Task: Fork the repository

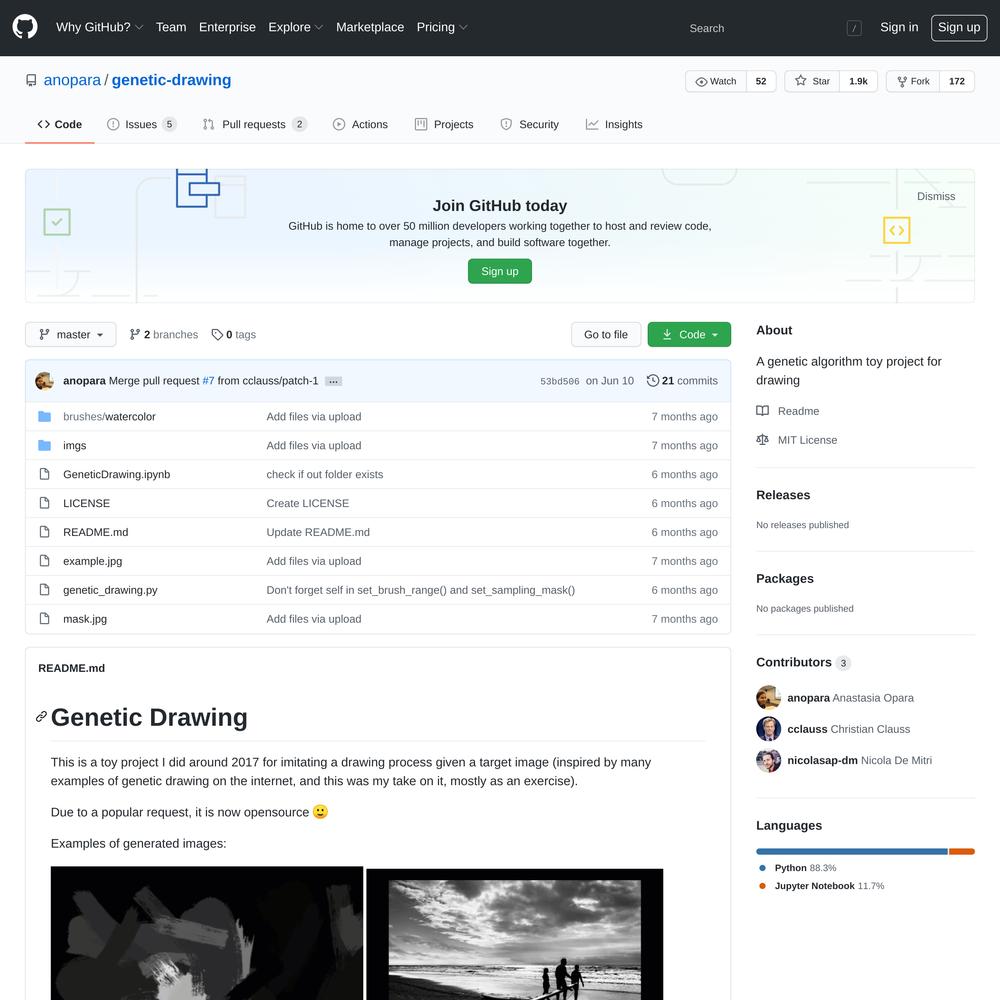Action: [913, 81]
